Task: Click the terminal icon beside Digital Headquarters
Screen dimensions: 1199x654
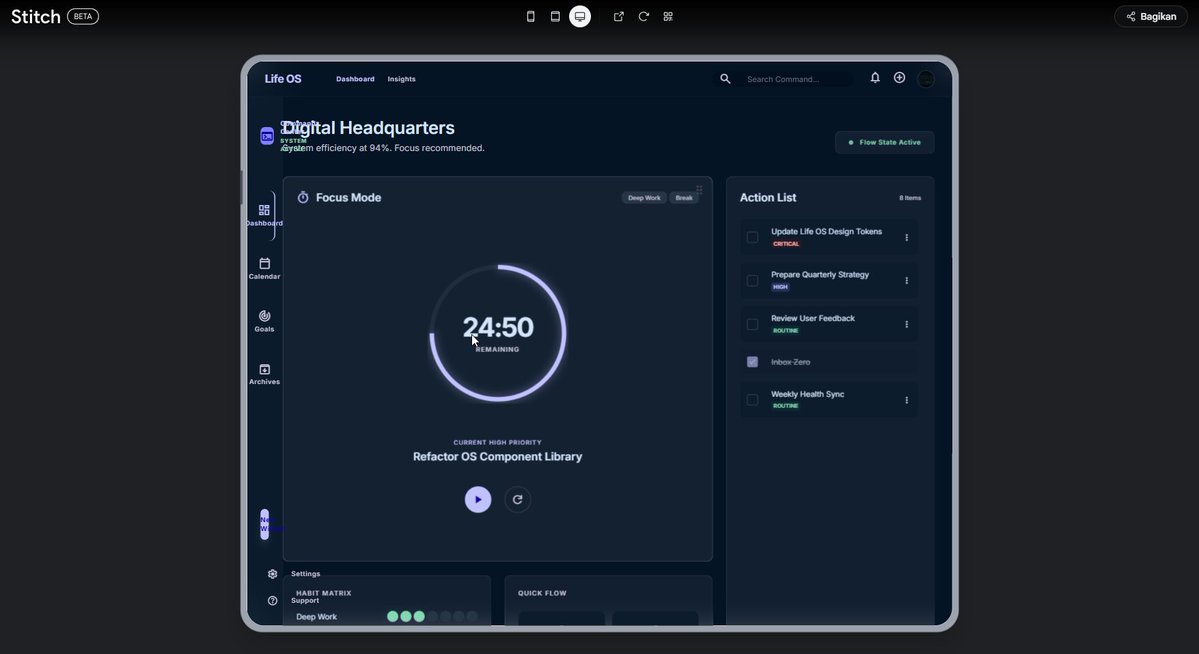Action: tap(267, 136)
